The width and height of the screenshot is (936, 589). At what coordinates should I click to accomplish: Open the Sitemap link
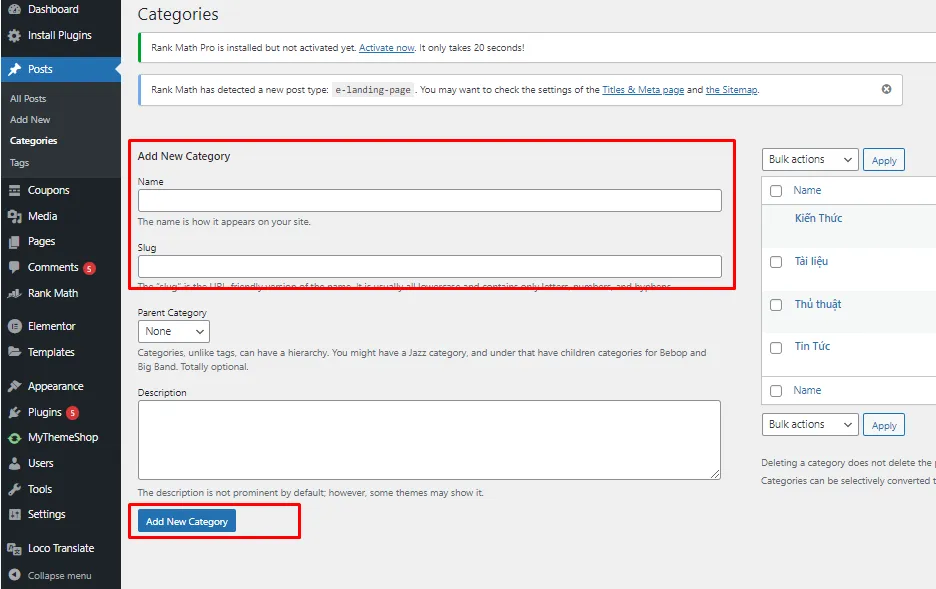point(731,90)
